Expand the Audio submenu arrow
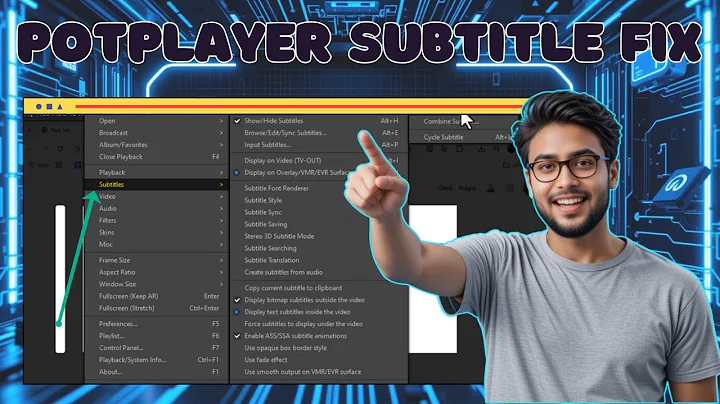 (221, 208)
